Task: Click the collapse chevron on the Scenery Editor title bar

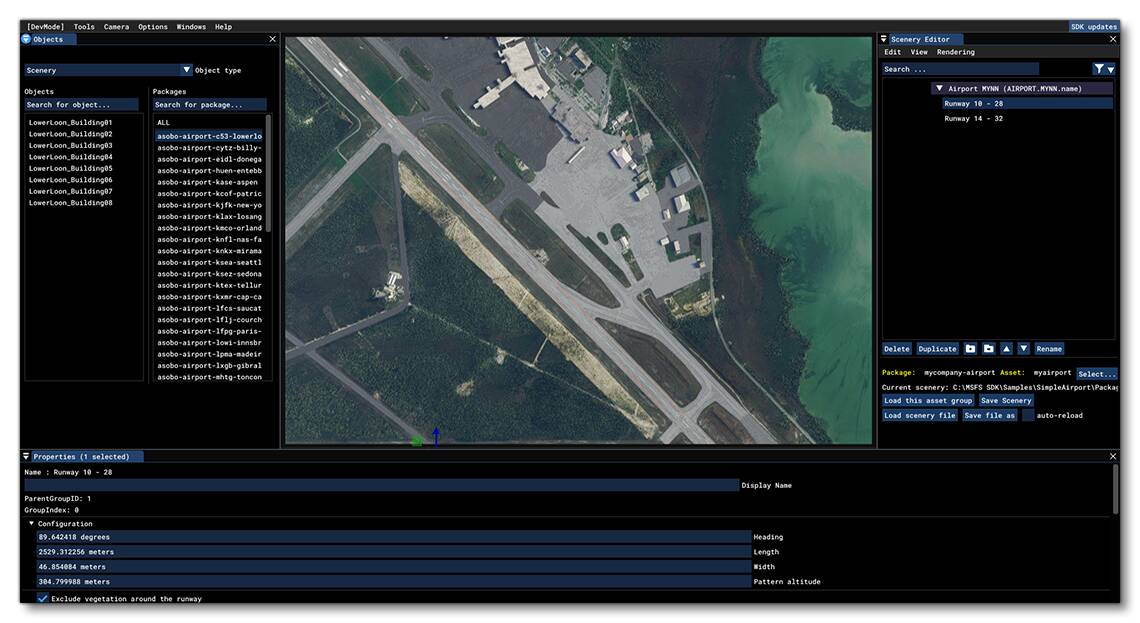Action: click(x=884, y=39)
